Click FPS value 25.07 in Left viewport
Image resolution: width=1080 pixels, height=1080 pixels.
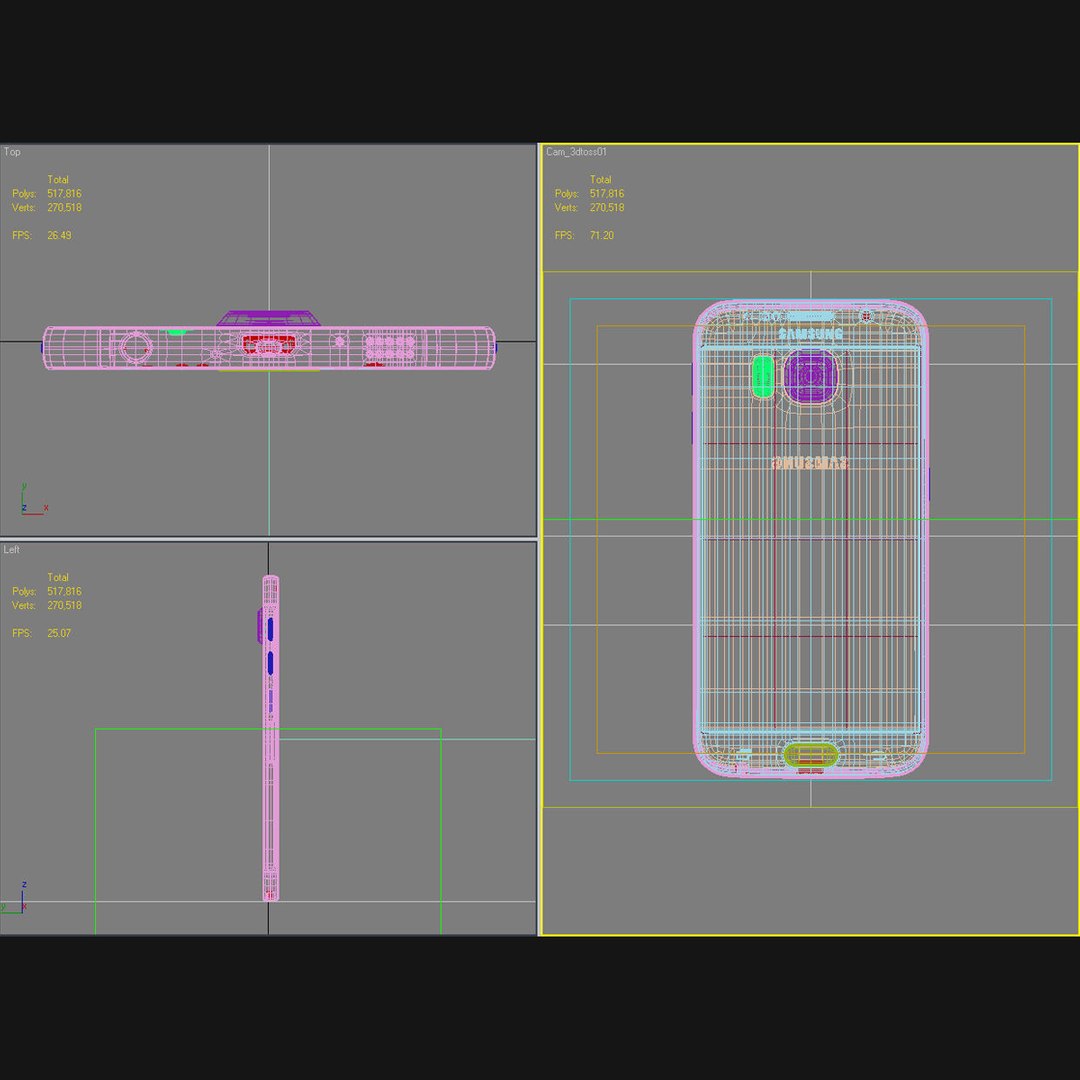coord(59,633)
